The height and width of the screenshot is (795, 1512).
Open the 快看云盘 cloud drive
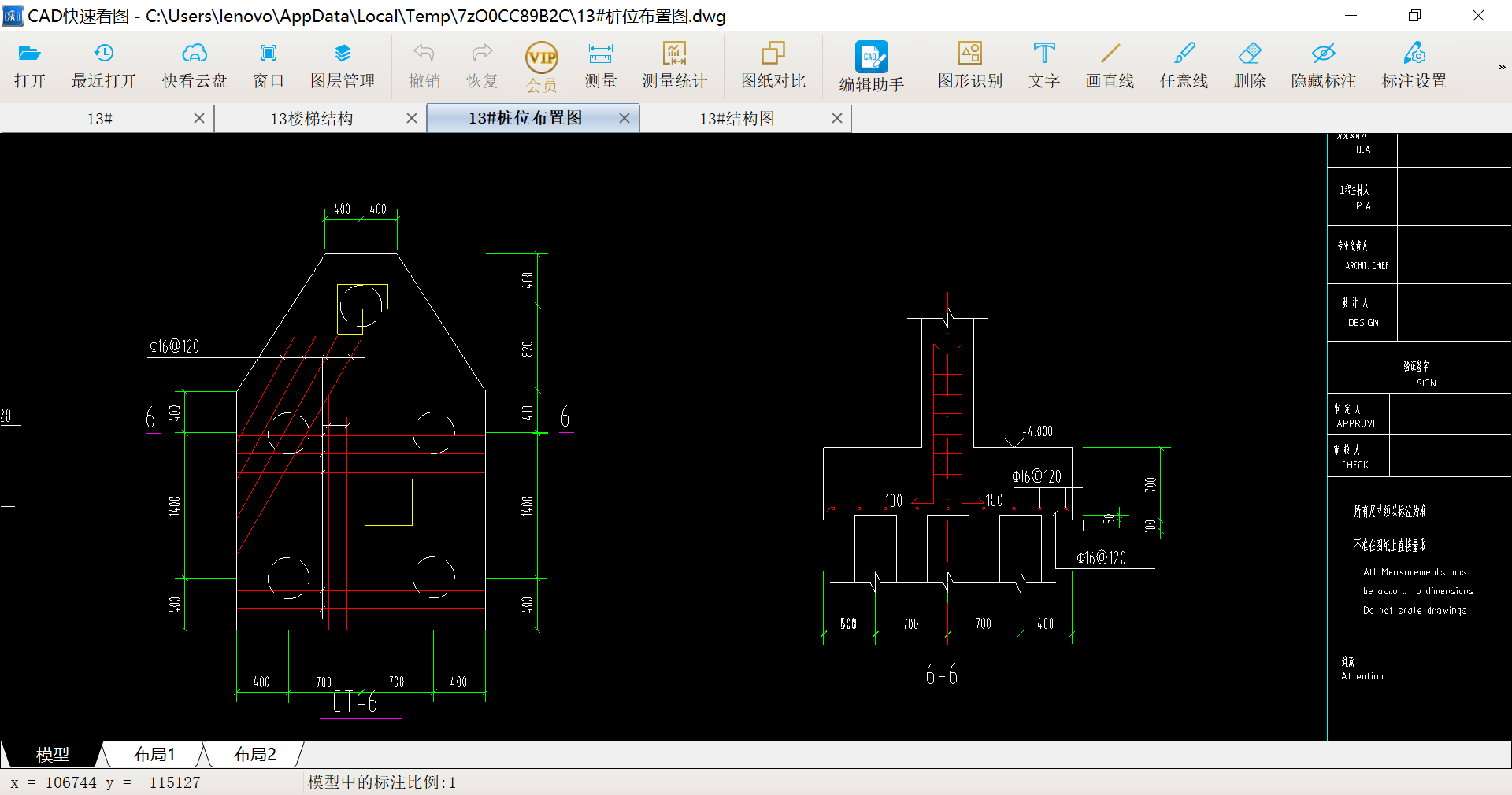(x=195, y=66)
